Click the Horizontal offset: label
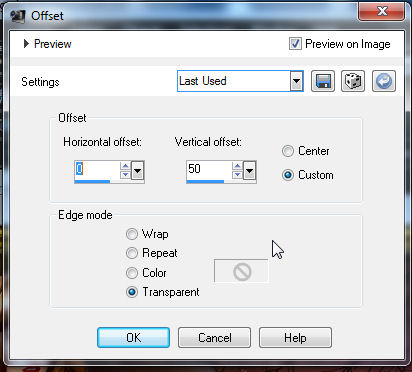 (103, 142)
